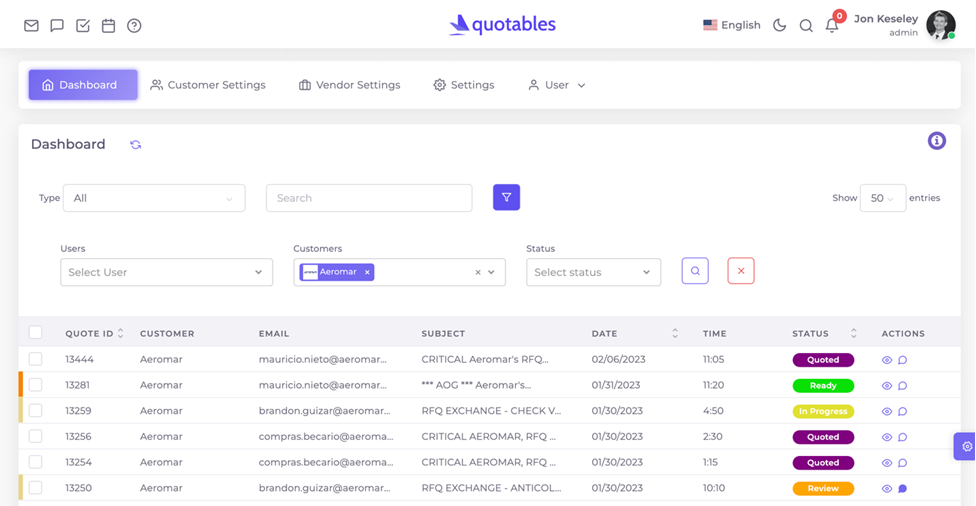
Task: Check the row for quote 13444
Action: [x=35, y=359]
